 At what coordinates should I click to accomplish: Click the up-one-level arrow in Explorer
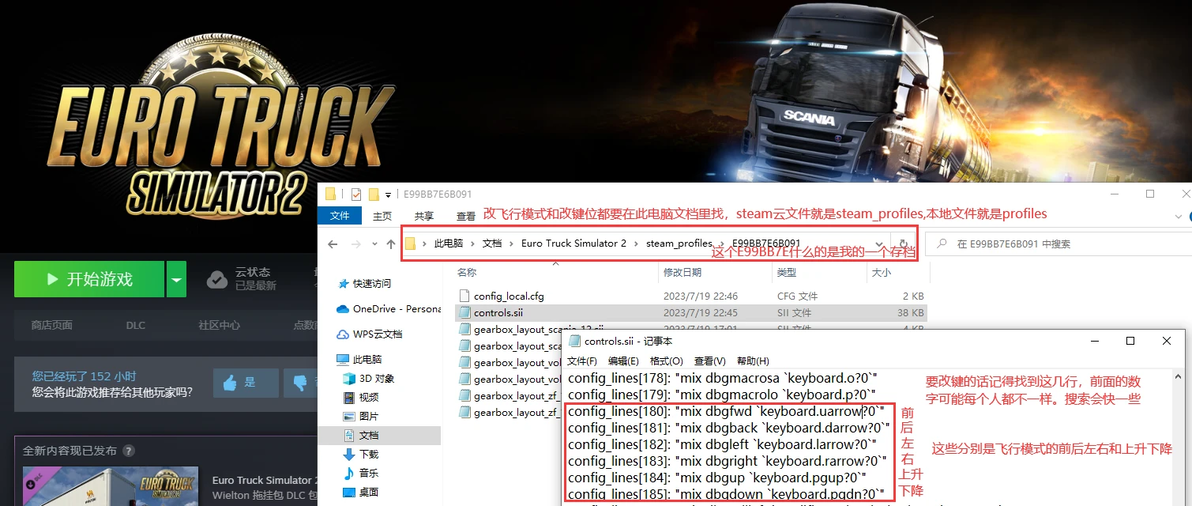click(x=391, y=244)
